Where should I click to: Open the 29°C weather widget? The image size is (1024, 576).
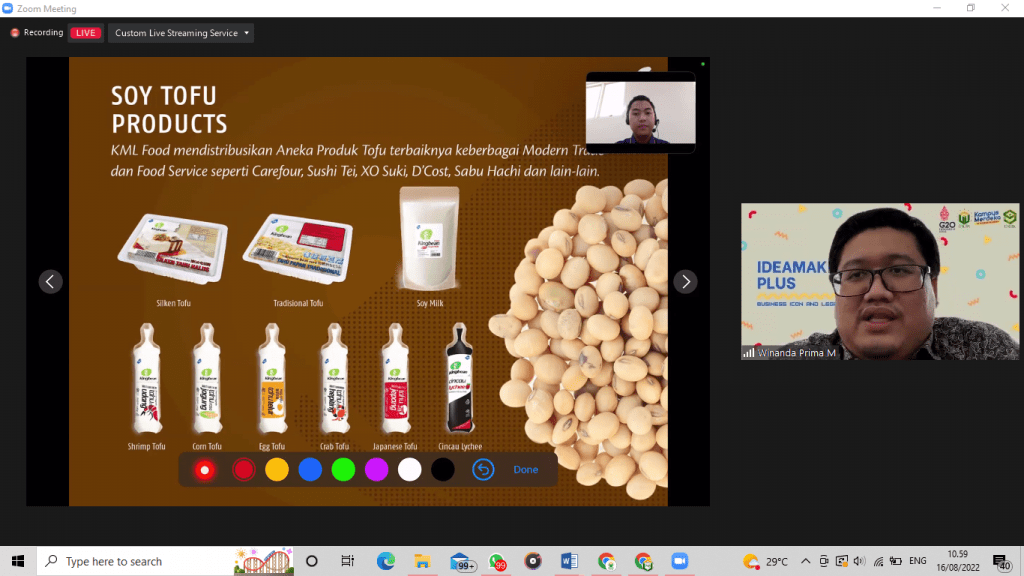(x=765, y=561)
